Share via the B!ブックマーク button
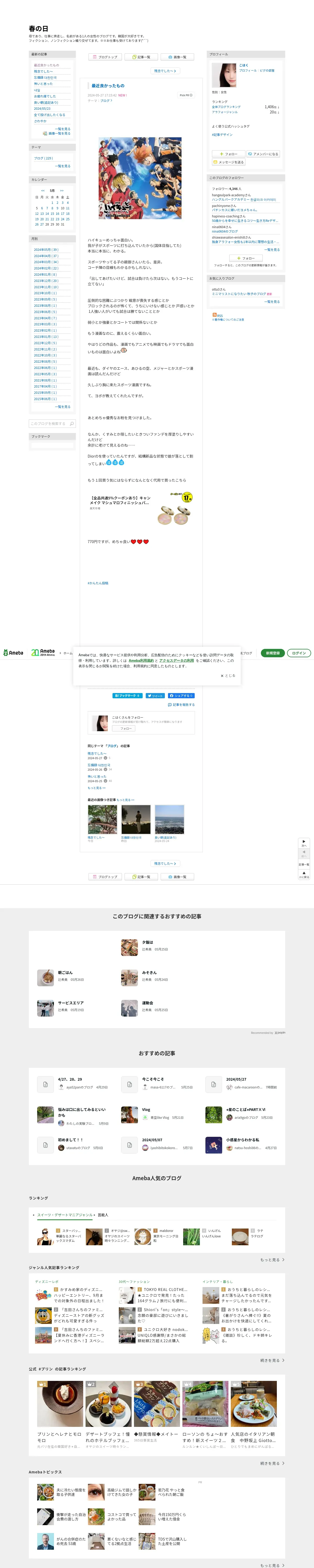 [x=127, y=695]
